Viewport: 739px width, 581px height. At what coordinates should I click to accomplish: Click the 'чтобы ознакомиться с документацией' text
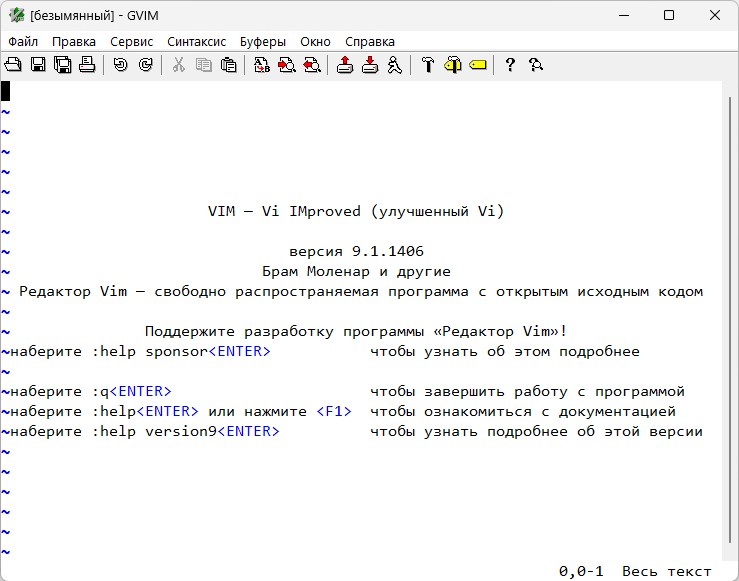click(x=523, y=411)
